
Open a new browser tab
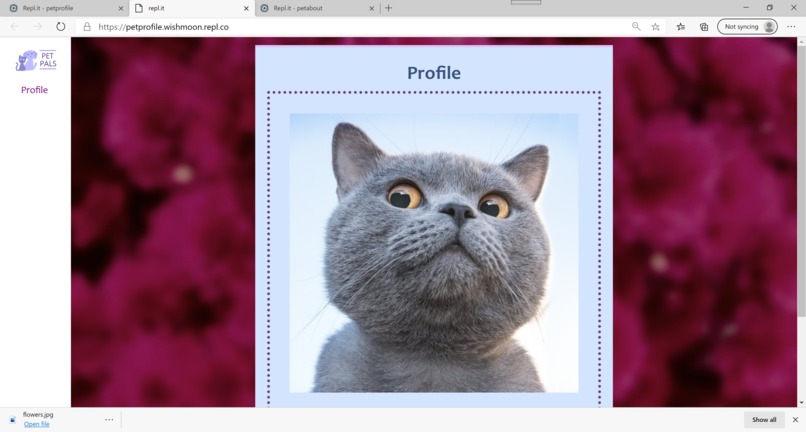click(389, 8)
